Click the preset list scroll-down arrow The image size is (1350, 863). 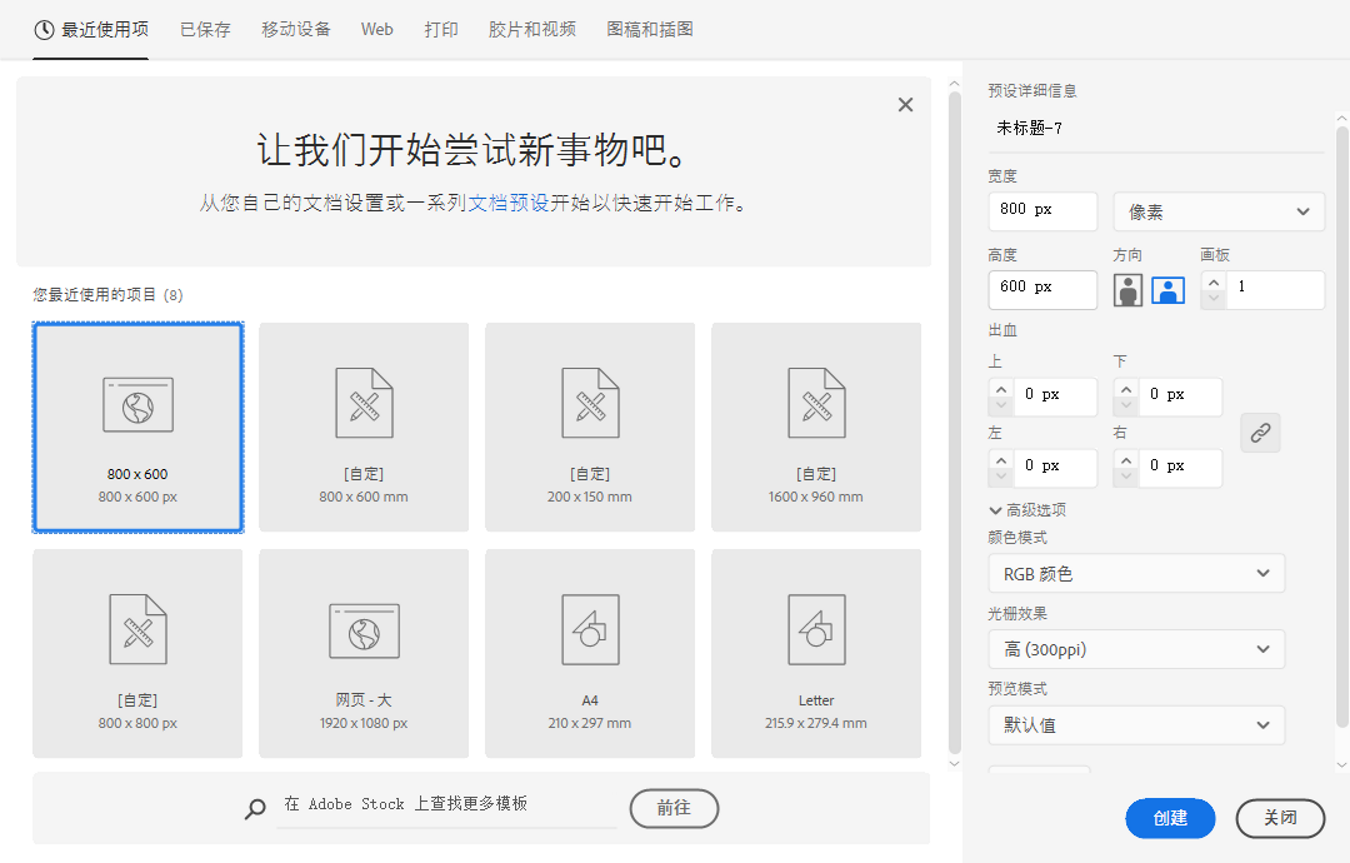[x=954, y=764]
